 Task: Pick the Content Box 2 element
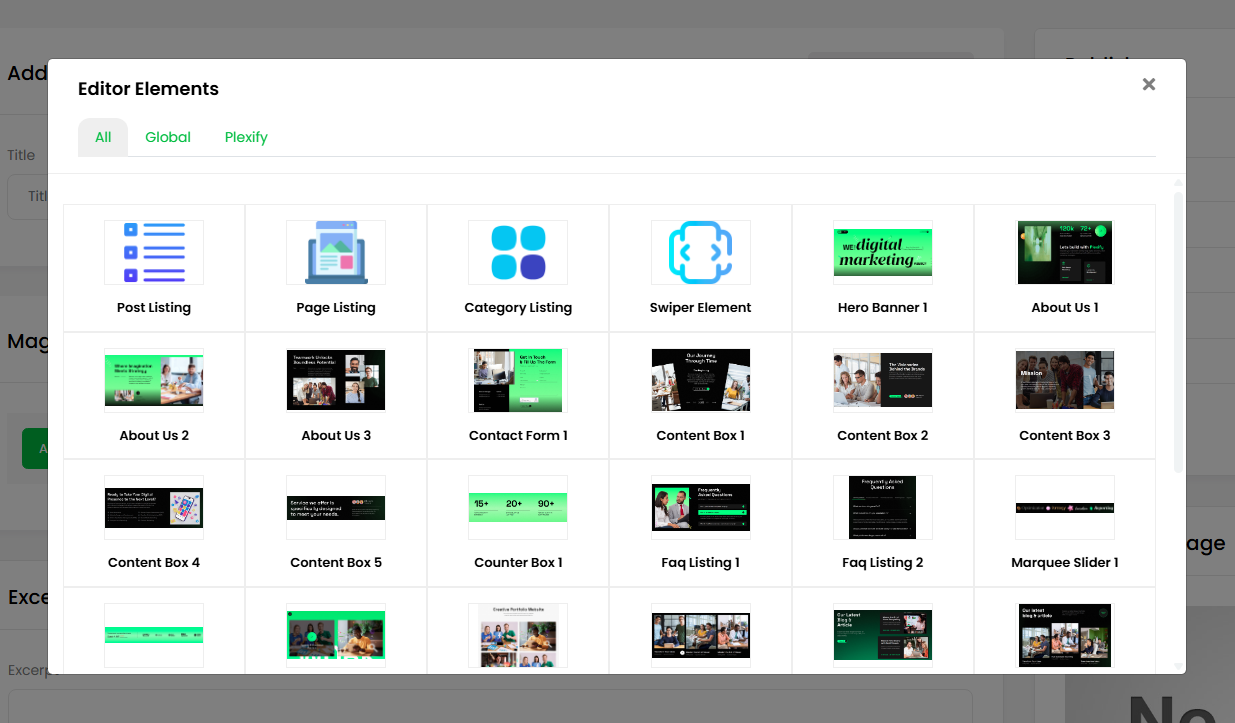click(x=882, y=380)
